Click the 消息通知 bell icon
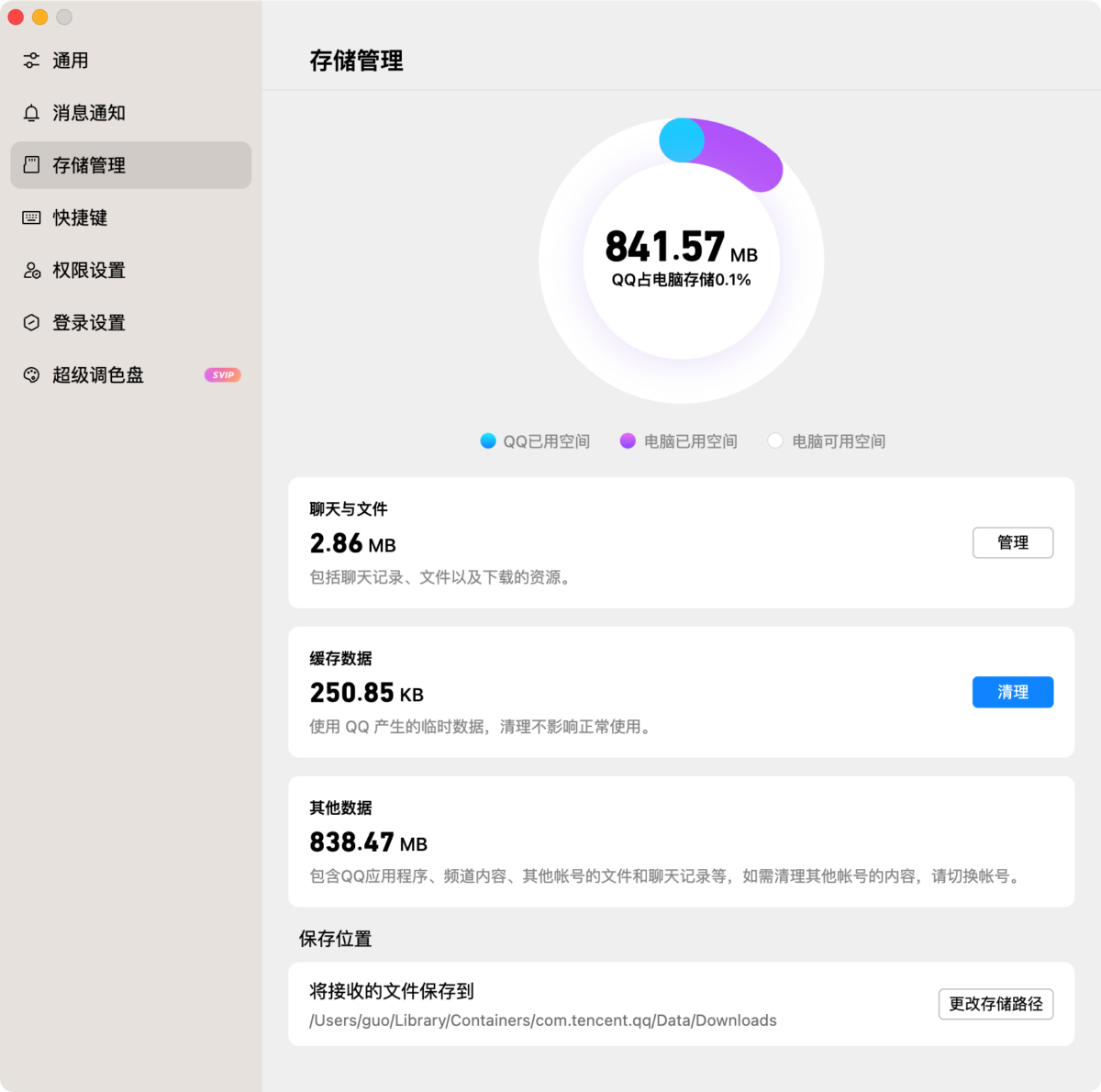The height and width of the screenshot is (1092, 1101). [x=31, y=113]
